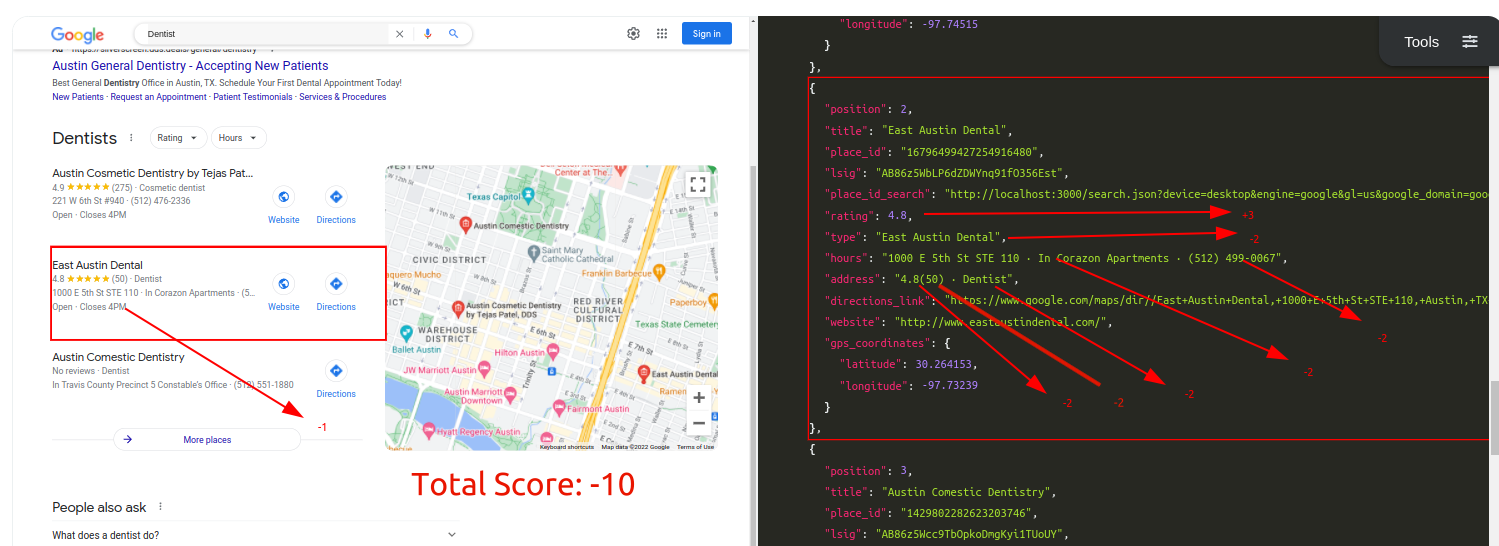This screenshot has width=1499, height=546.
Task: Open the Tools sliders icon in JSON panel
Action: click(x=1469, y=41)
